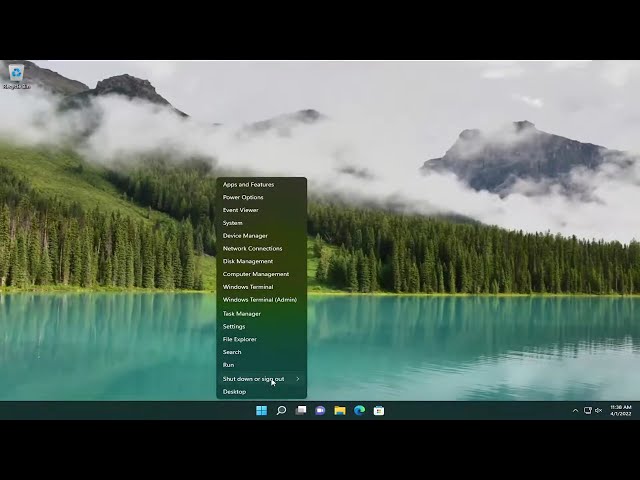
Task: Launch Windows Terminal (Admin) entry
Action: (x=261, y=300)
